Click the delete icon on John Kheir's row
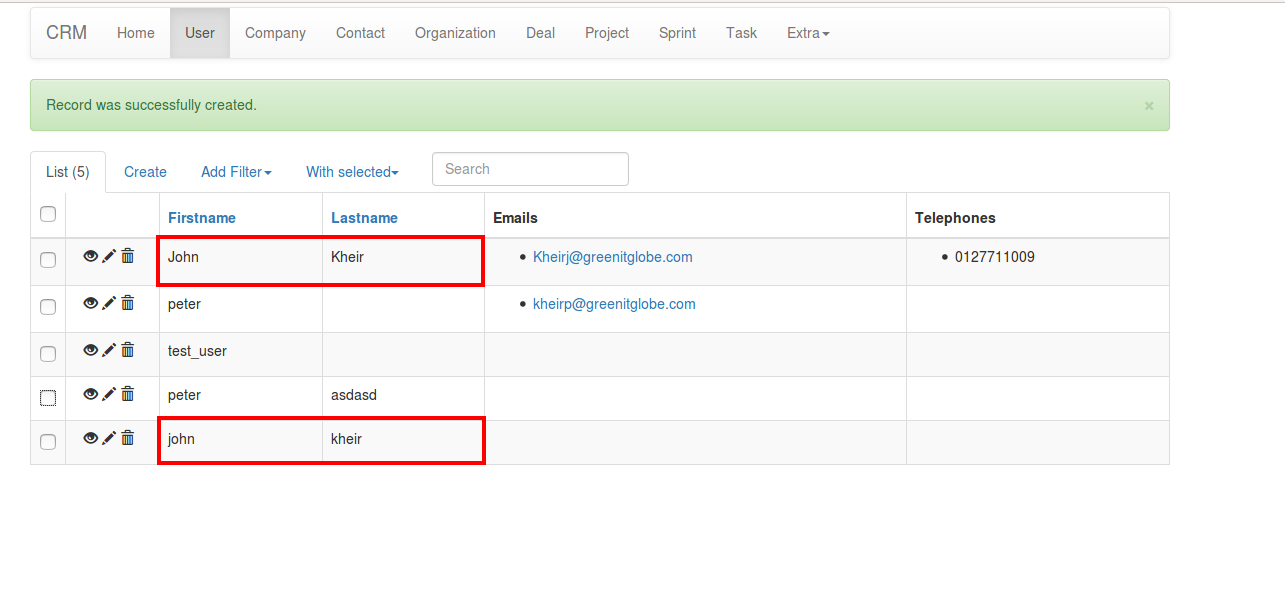This screenshot has height=604, width=1285. (127, 256)
